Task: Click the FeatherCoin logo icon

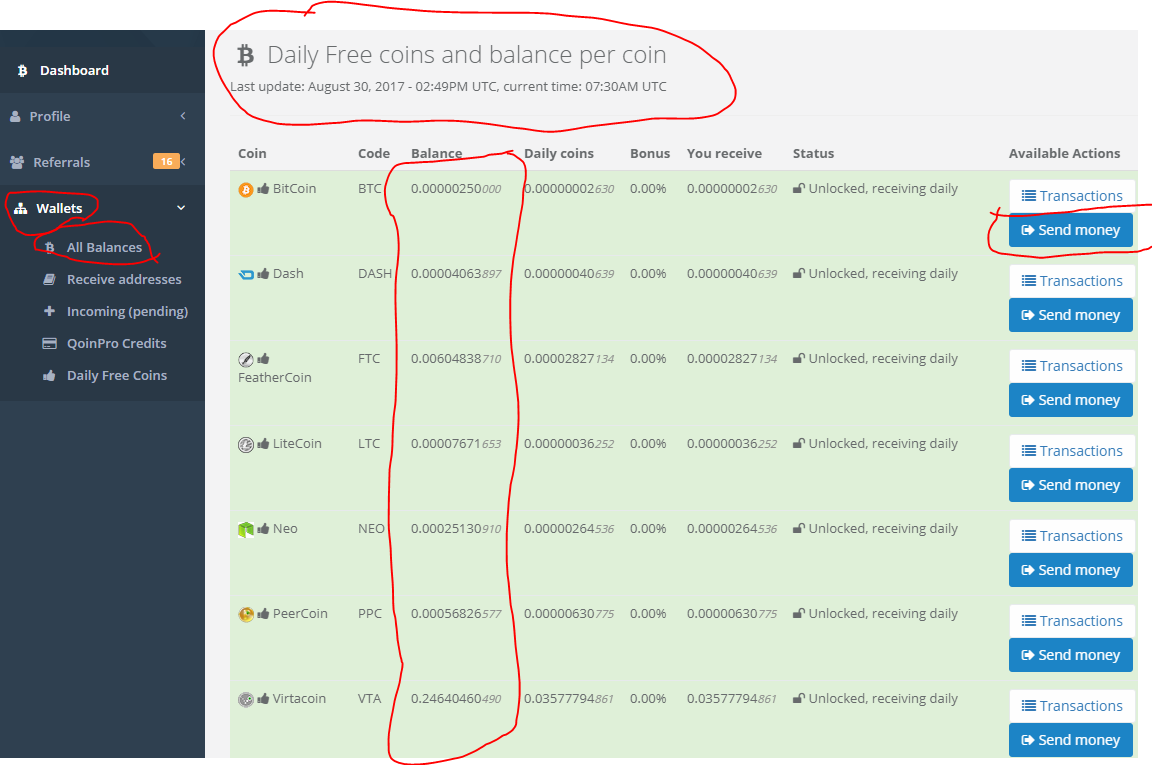Action: [x=246, y=359]
